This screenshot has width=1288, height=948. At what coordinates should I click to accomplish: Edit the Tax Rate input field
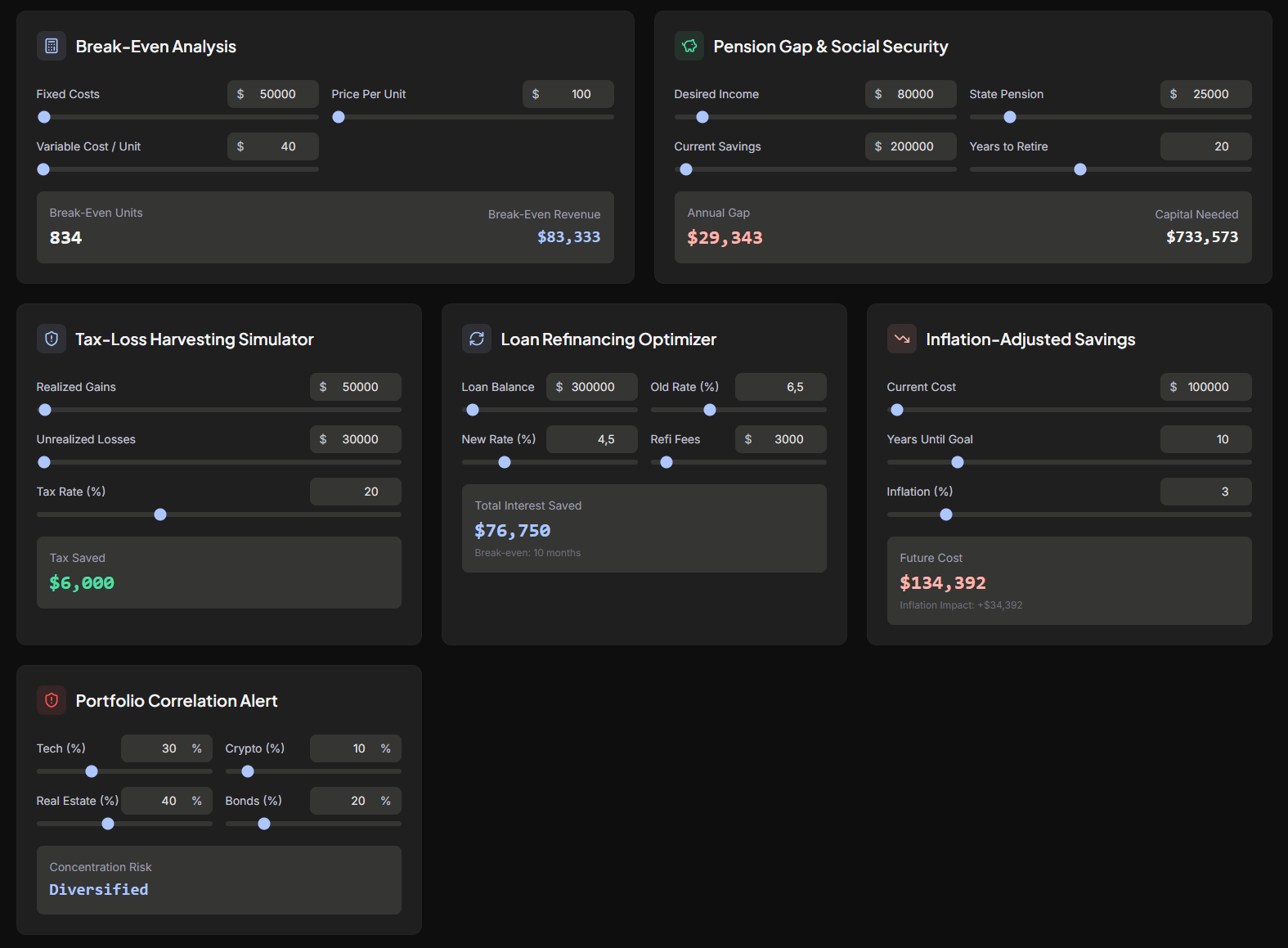pos(356,492)
